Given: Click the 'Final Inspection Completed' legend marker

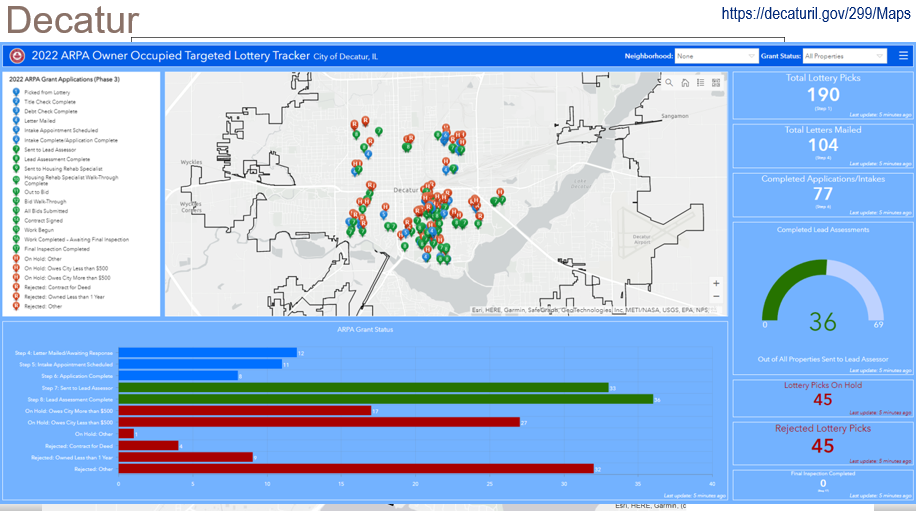Looking at the screenshot, I should (16, 249).
